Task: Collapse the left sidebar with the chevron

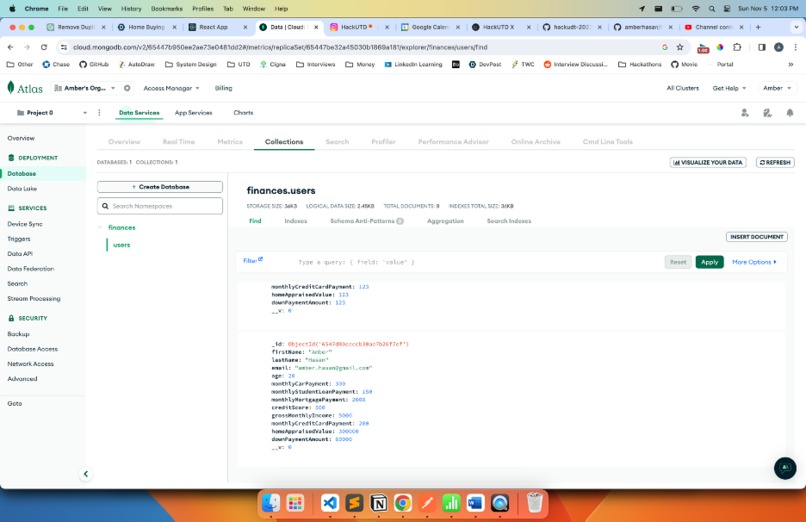Action: (86, 474)
